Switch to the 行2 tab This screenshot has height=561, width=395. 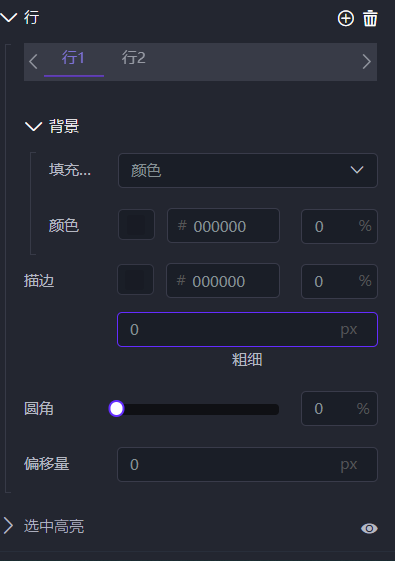pyautogui.click(x=133, y=58)
